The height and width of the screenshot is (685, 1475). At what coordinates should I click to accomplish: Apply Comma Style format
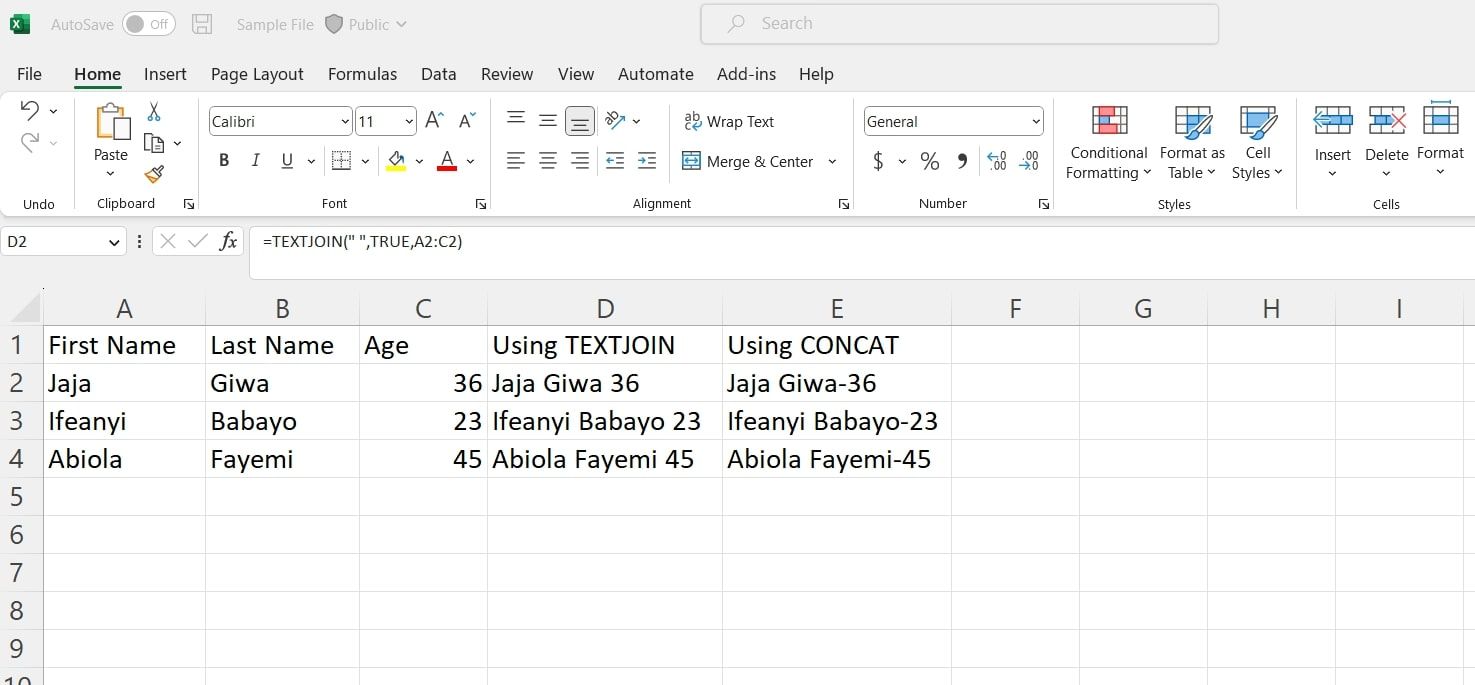pos(962,160)
